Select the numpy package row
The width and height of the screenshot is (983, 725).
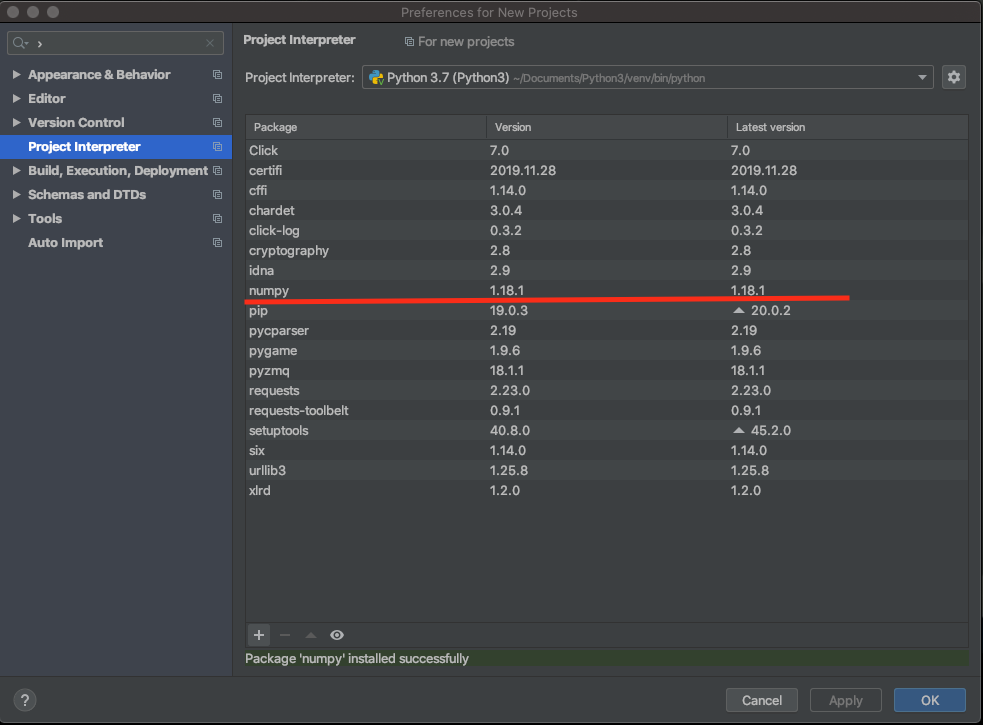click(x=607, y=290)
